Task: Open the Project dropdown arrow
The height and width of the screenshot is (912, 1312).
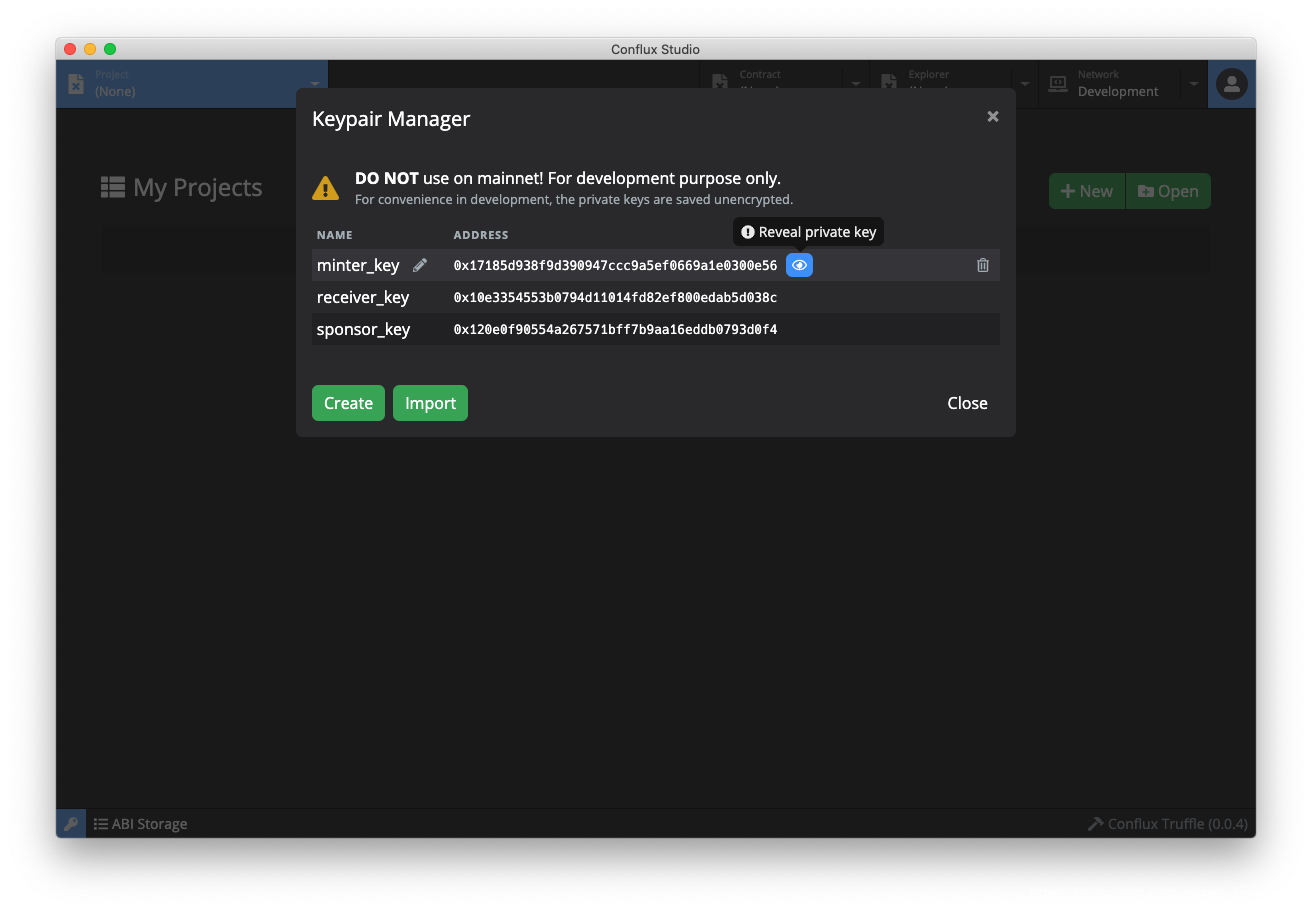Action: coord(315,84)
